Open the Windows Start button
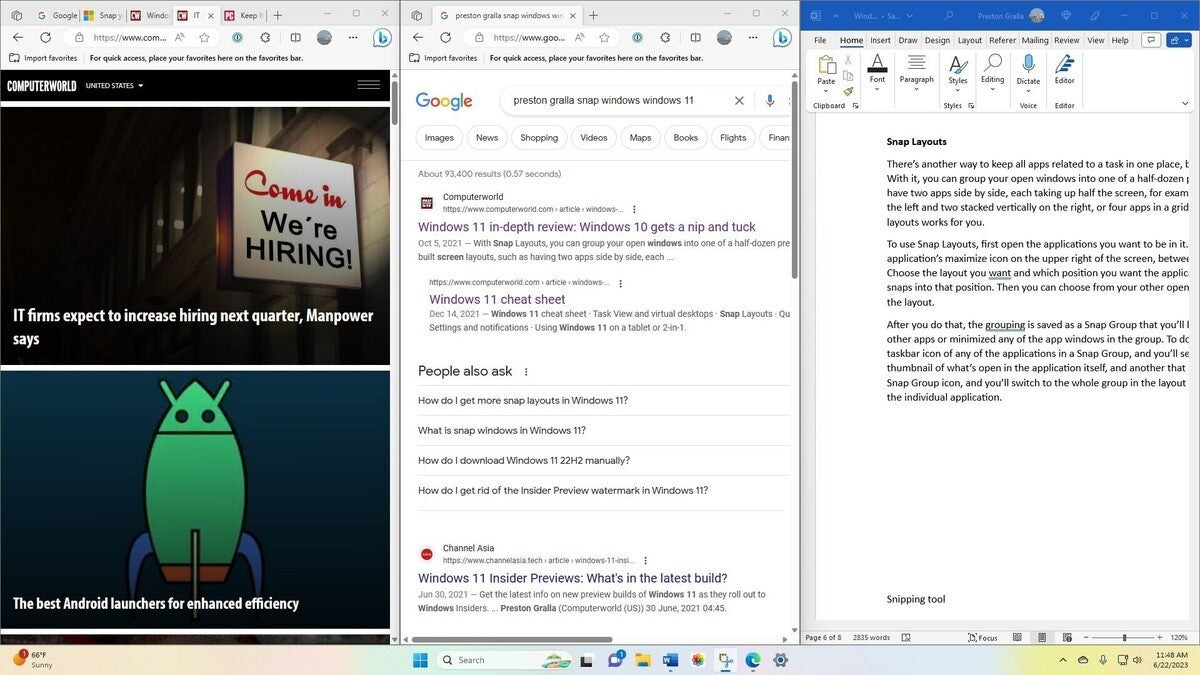Screen dimensions: 1200x675 pyautogui.click(x=420, y=660)
